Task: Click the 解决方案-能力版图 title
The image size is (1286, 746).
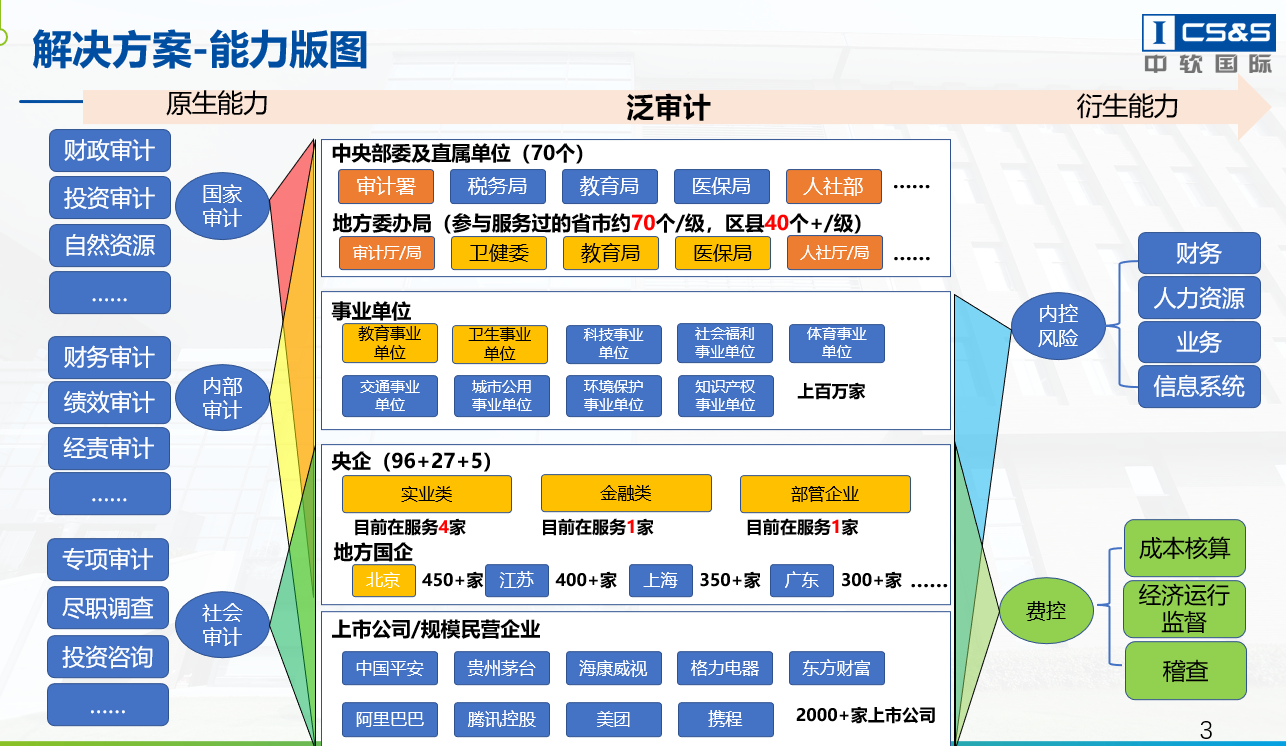Action: [x=199, y=49]
